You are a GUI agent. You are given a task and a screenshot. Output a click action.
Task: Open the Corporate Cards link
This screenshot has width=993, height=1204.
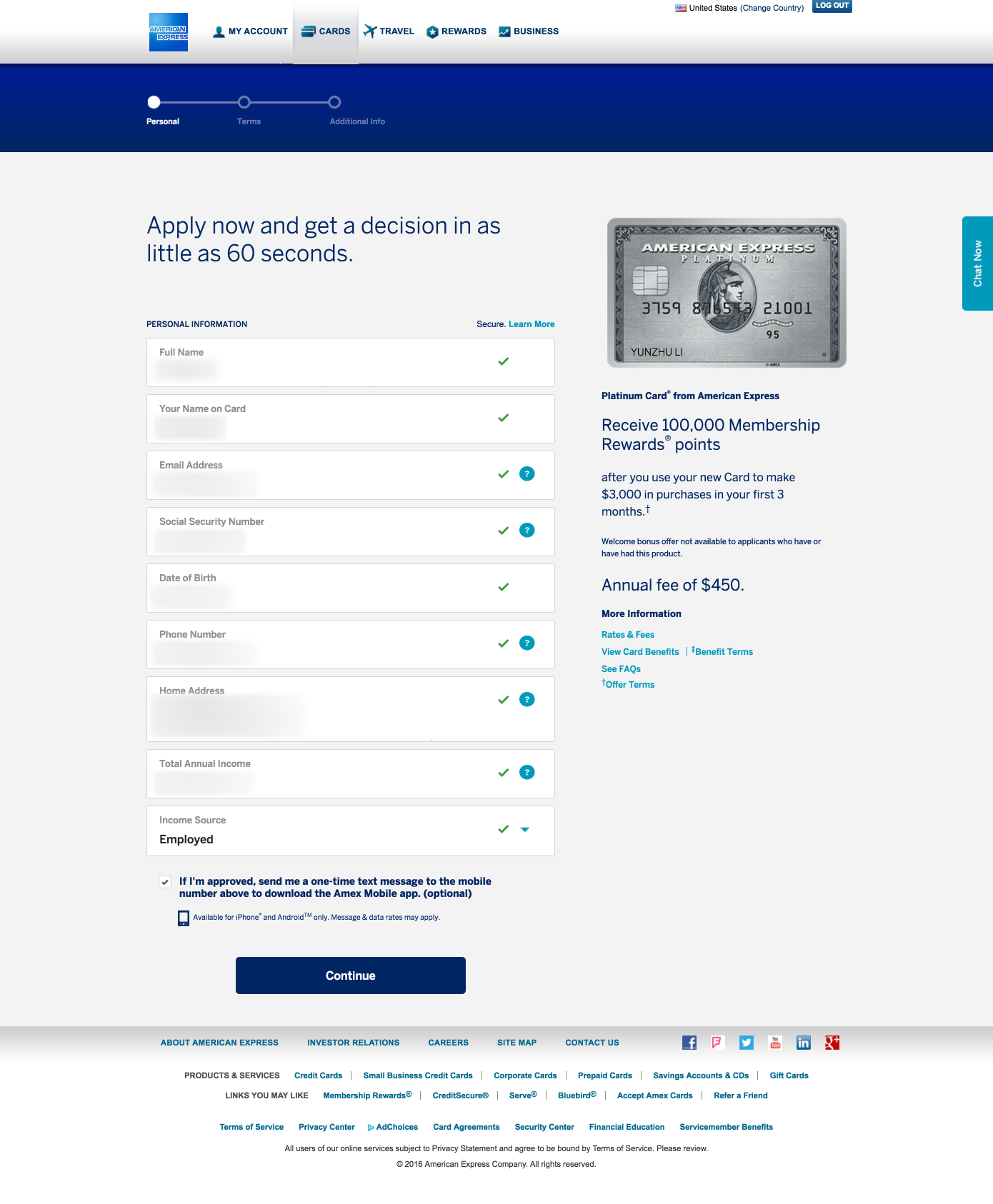click(x=525, y=1075)
